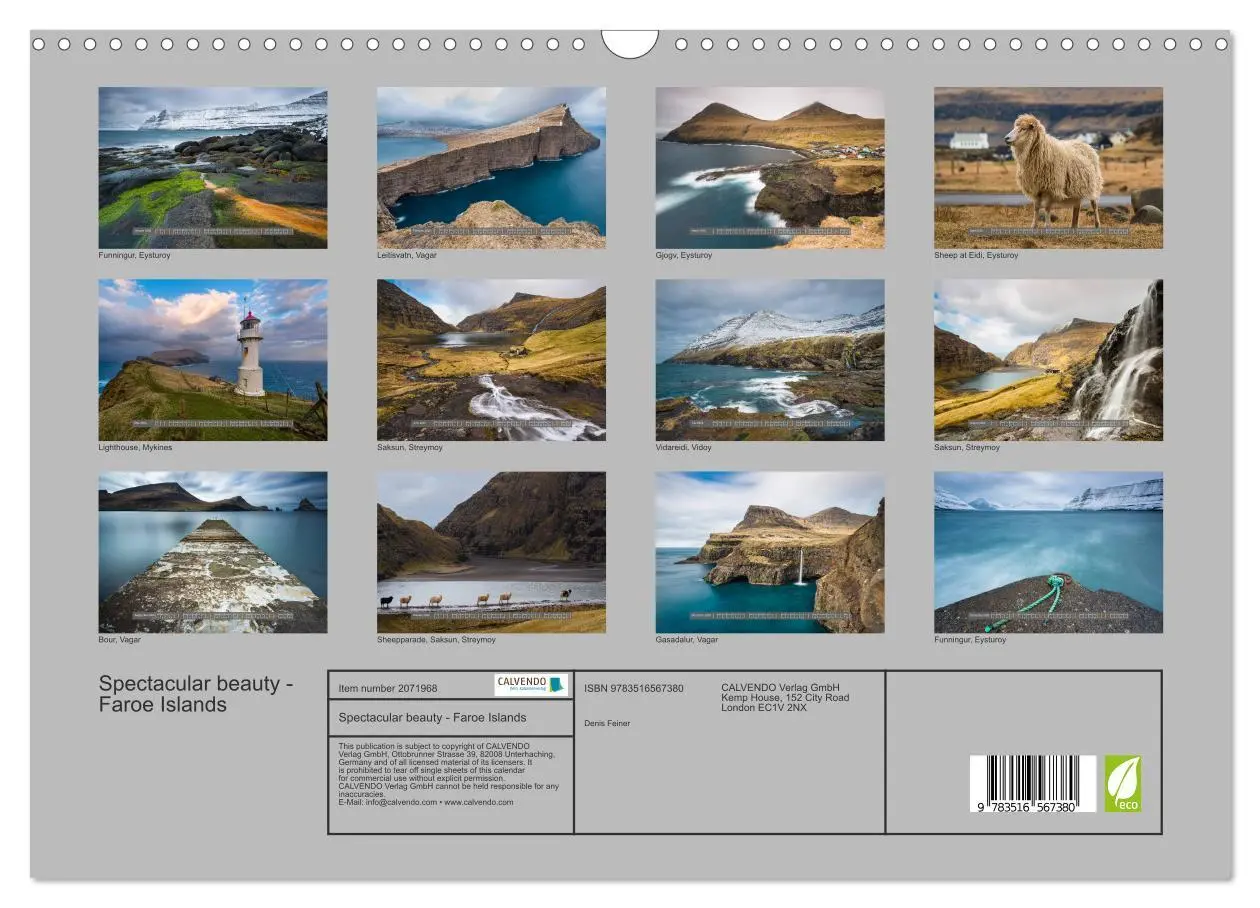The height and width of the screenshot is (908, 1260).
Task: Click the CALVENDO logo beside item number
Action: (531, 685)
